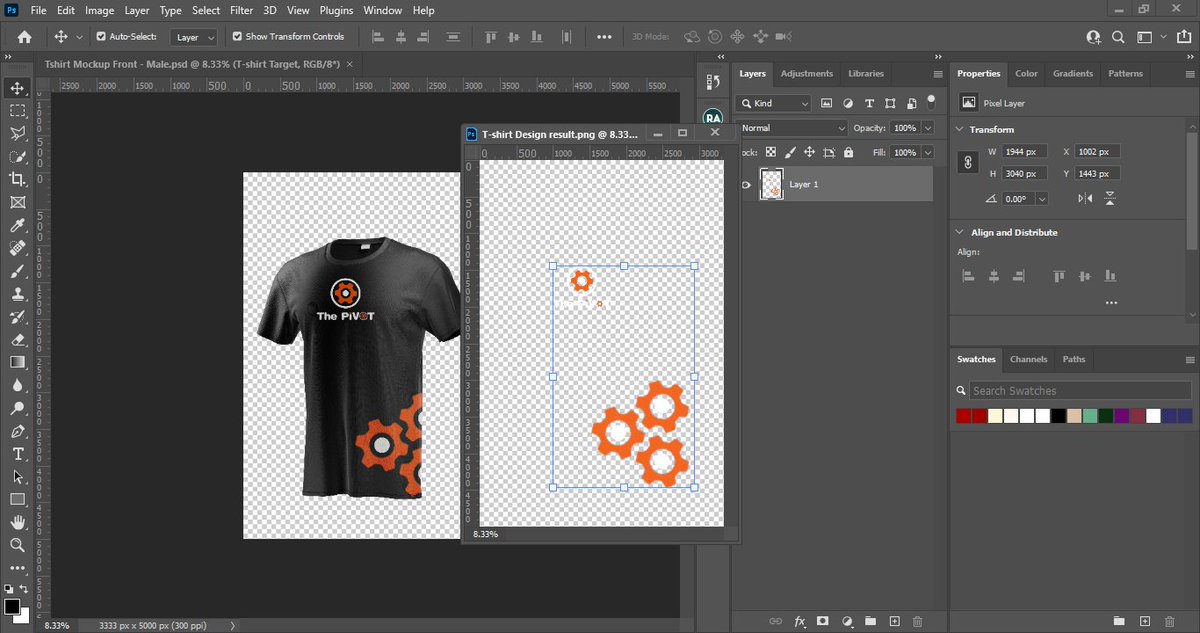Screen dimensions: 1200x633
Task: Open the Filter menu
Action: 241,10
